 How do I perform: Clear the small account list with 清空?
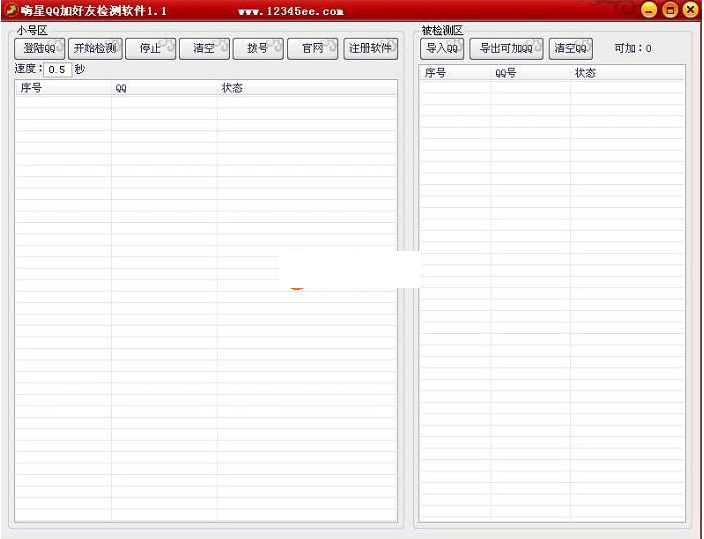(204, 49)
